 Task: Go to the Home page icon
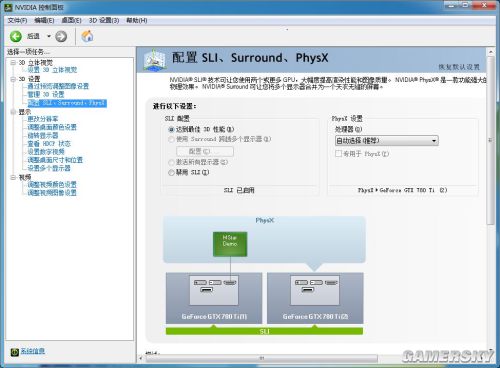(x=87, y=36)
